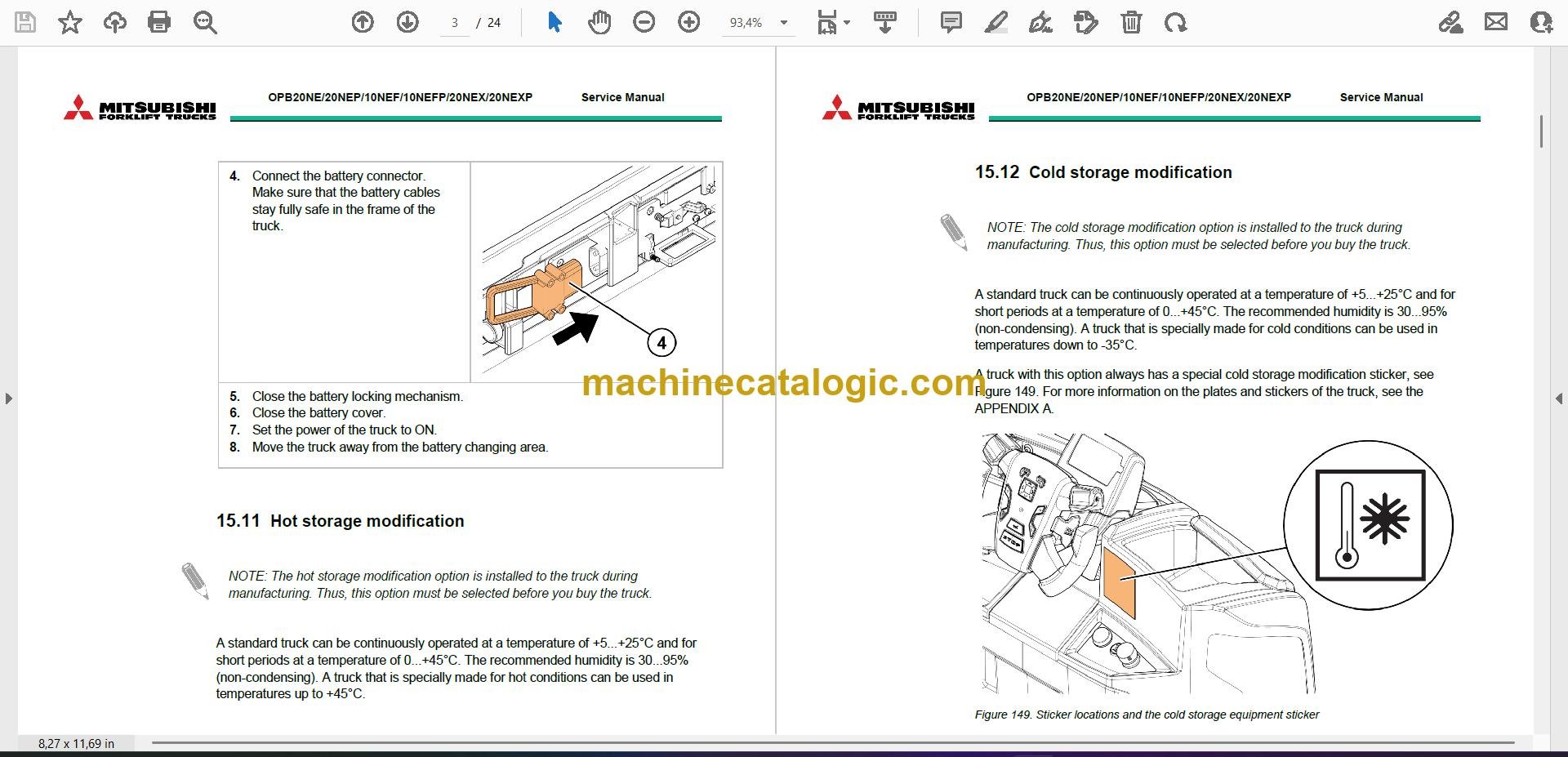Click step 7 Set the power of the truck to ON
Viewport: 1568px width, 757px height.
[x=333, y=430]
